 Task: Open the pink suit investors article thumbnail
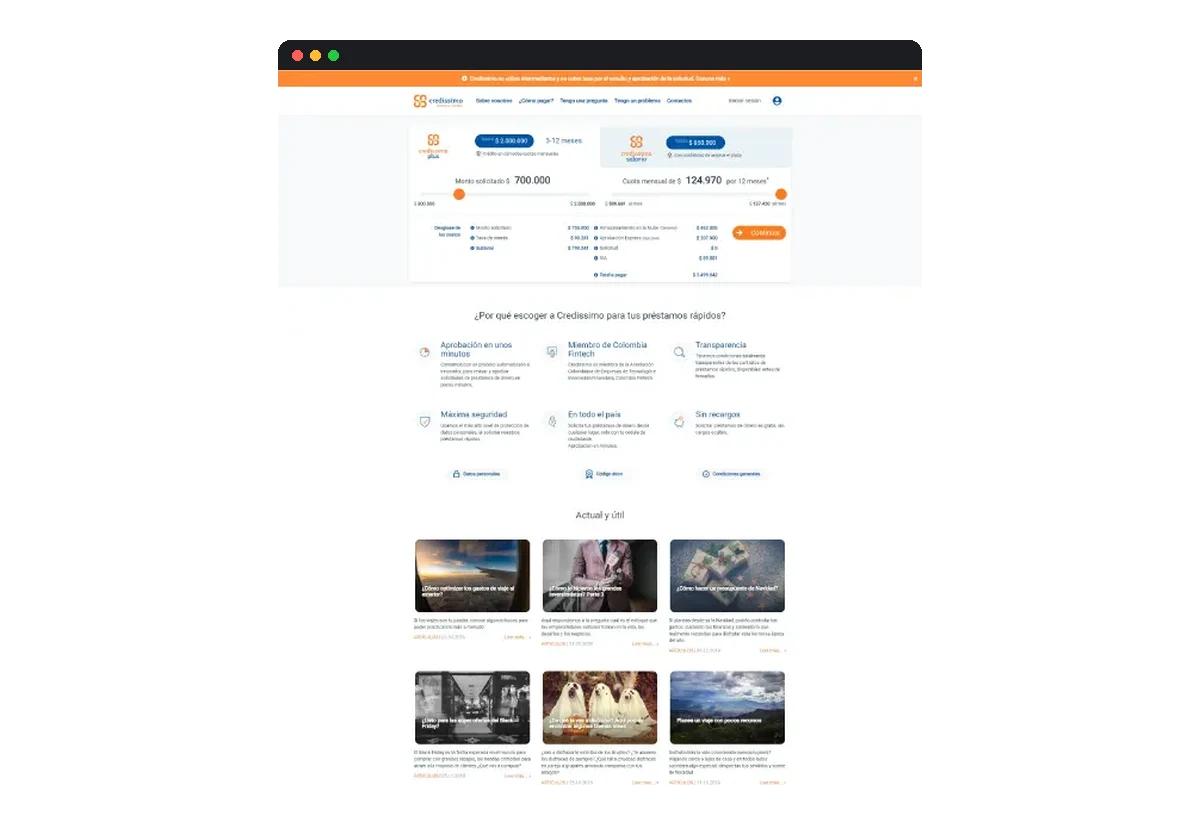click(x=600, y=576)
